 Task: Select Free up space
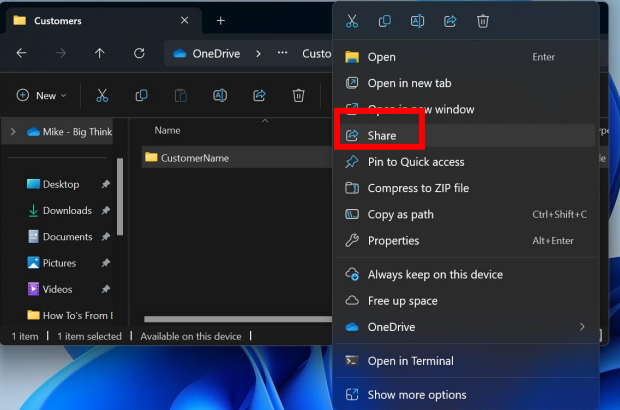(x=466, y=301)
